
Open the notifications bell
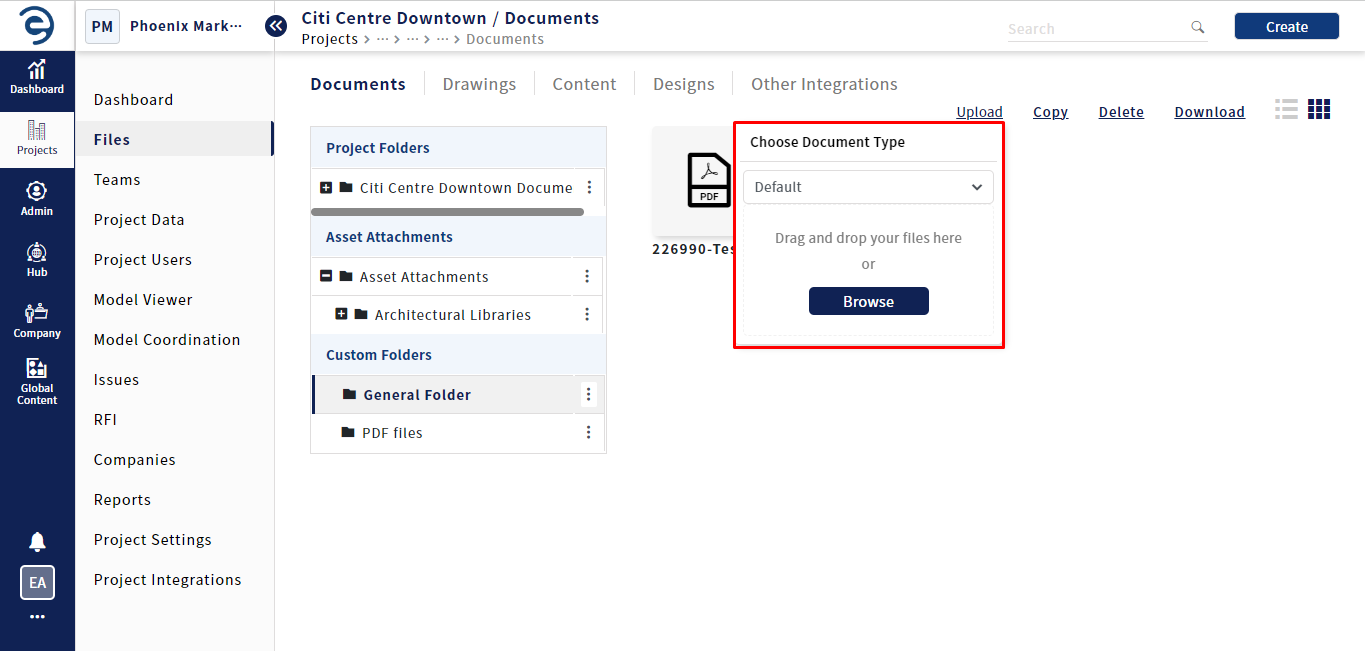(x=37, y=541)
